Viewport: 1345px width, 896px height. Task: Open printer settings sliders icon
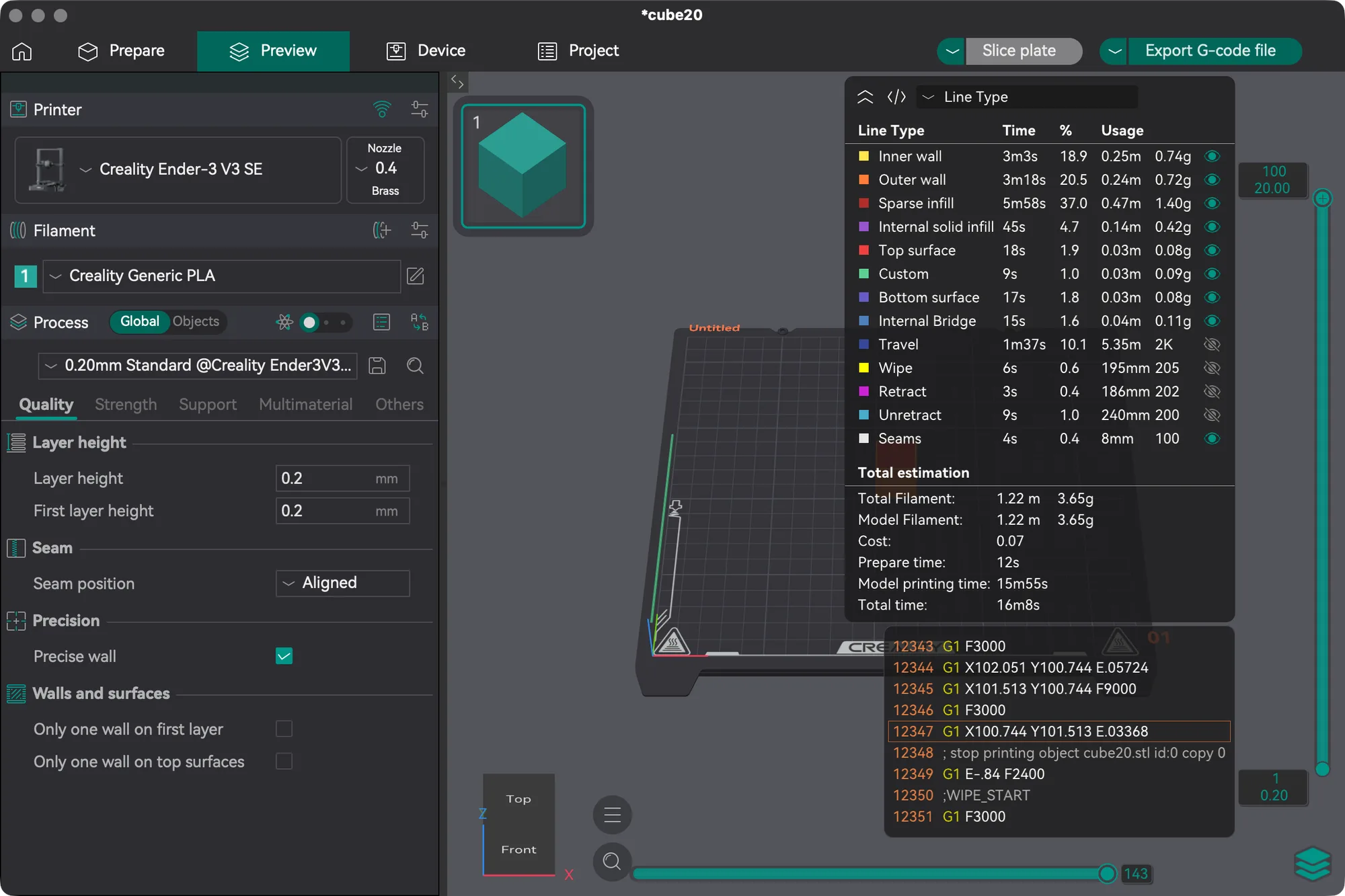click(420, 109)
